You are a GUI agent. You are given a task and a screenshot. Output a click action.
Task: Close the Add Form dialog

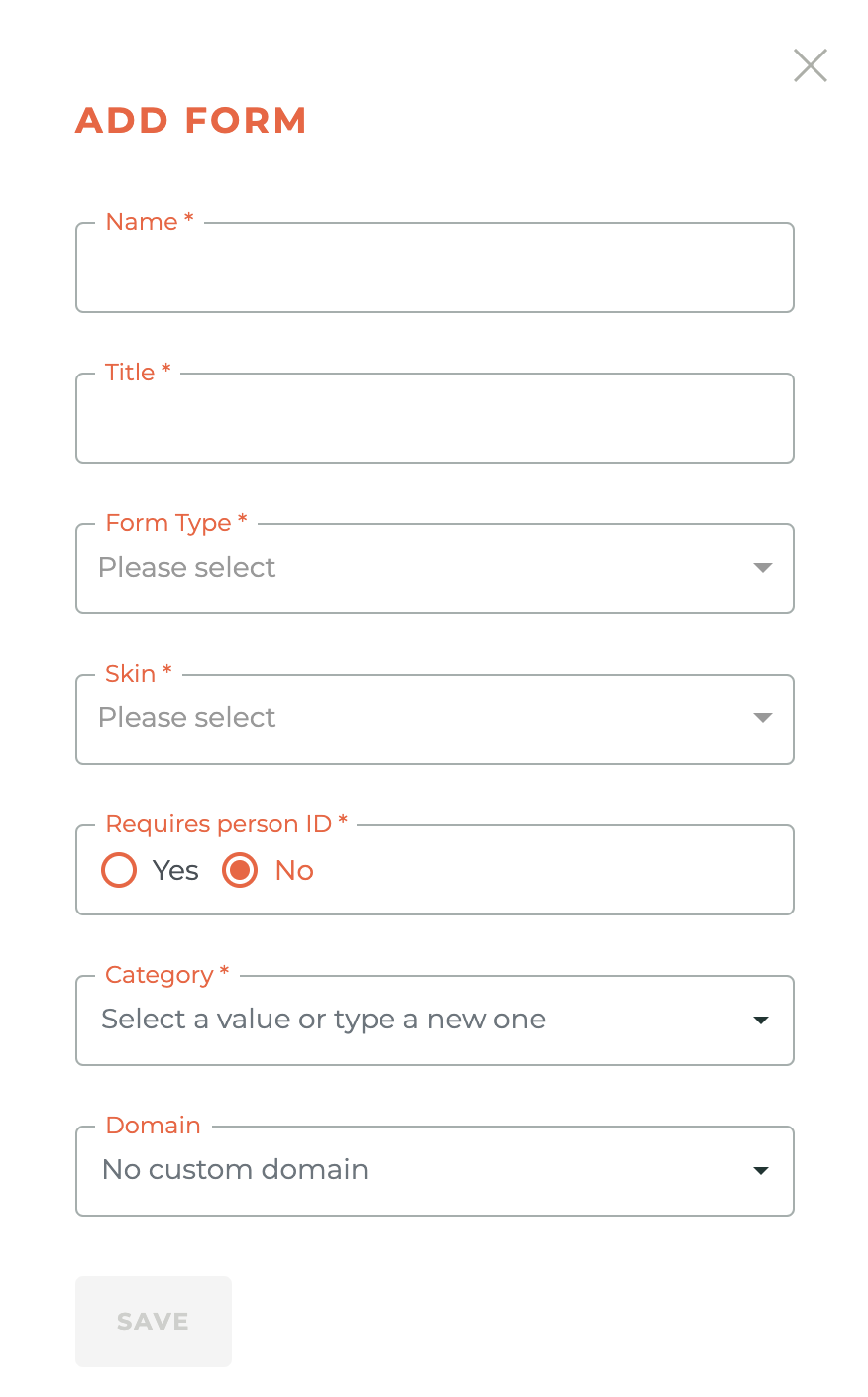coord(811,65)
